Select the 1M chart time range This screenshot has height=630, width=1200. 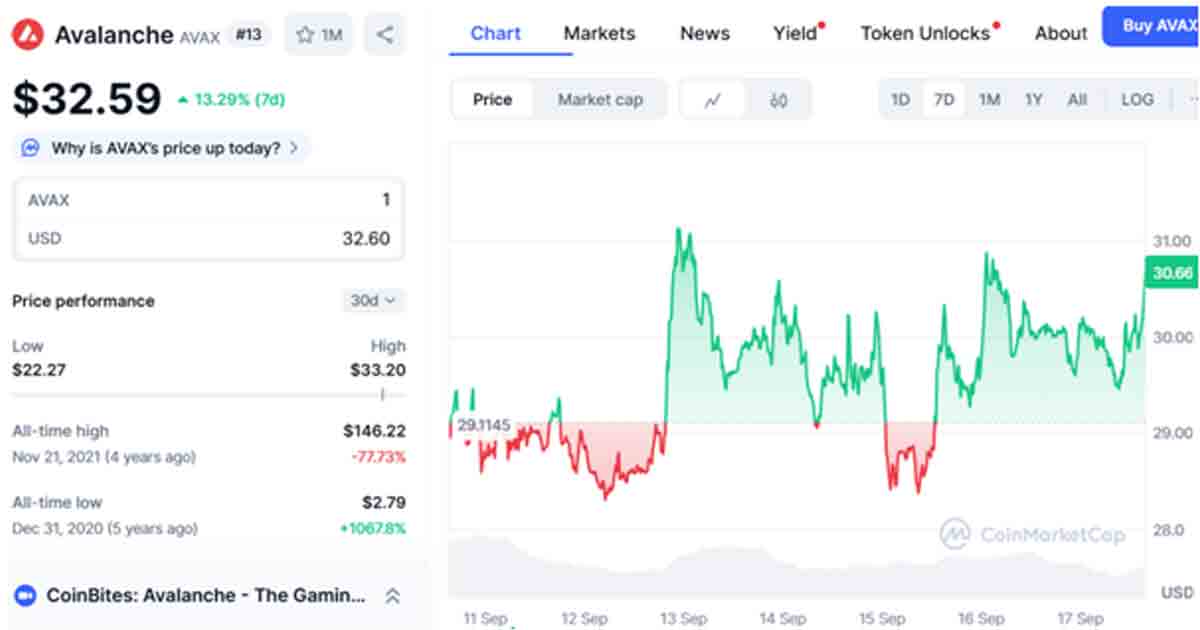click(x=989, y=100)
